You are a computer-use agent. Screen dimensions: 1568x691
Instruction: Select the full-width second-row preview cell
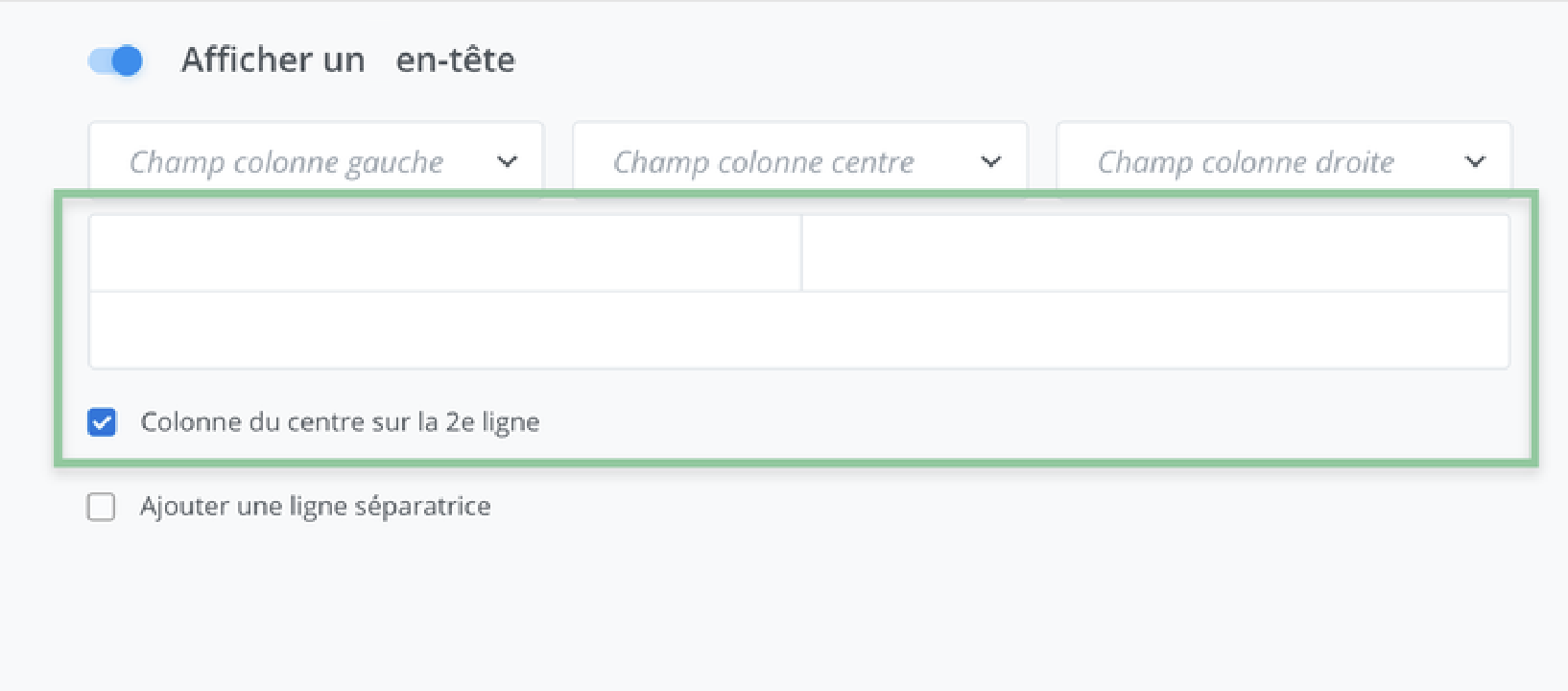[799, 330]
